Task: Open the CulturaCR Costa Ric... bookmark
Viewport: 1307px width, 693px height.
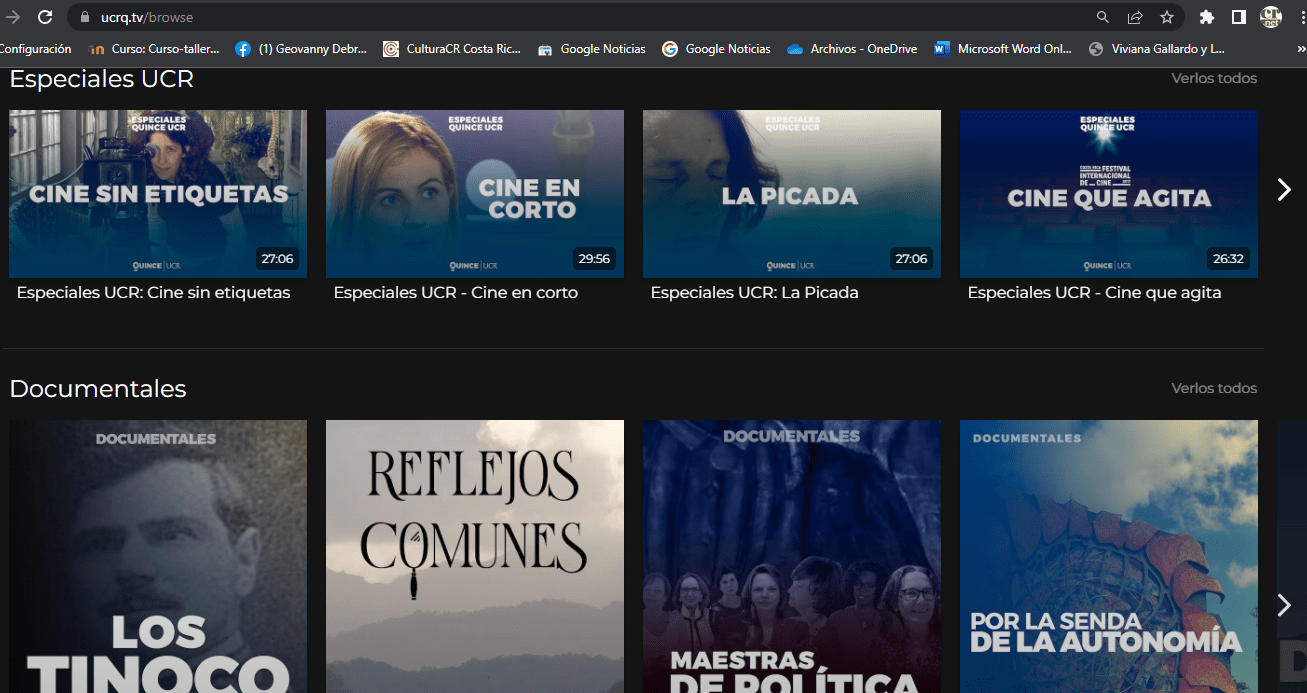Action: click(452, 49)
